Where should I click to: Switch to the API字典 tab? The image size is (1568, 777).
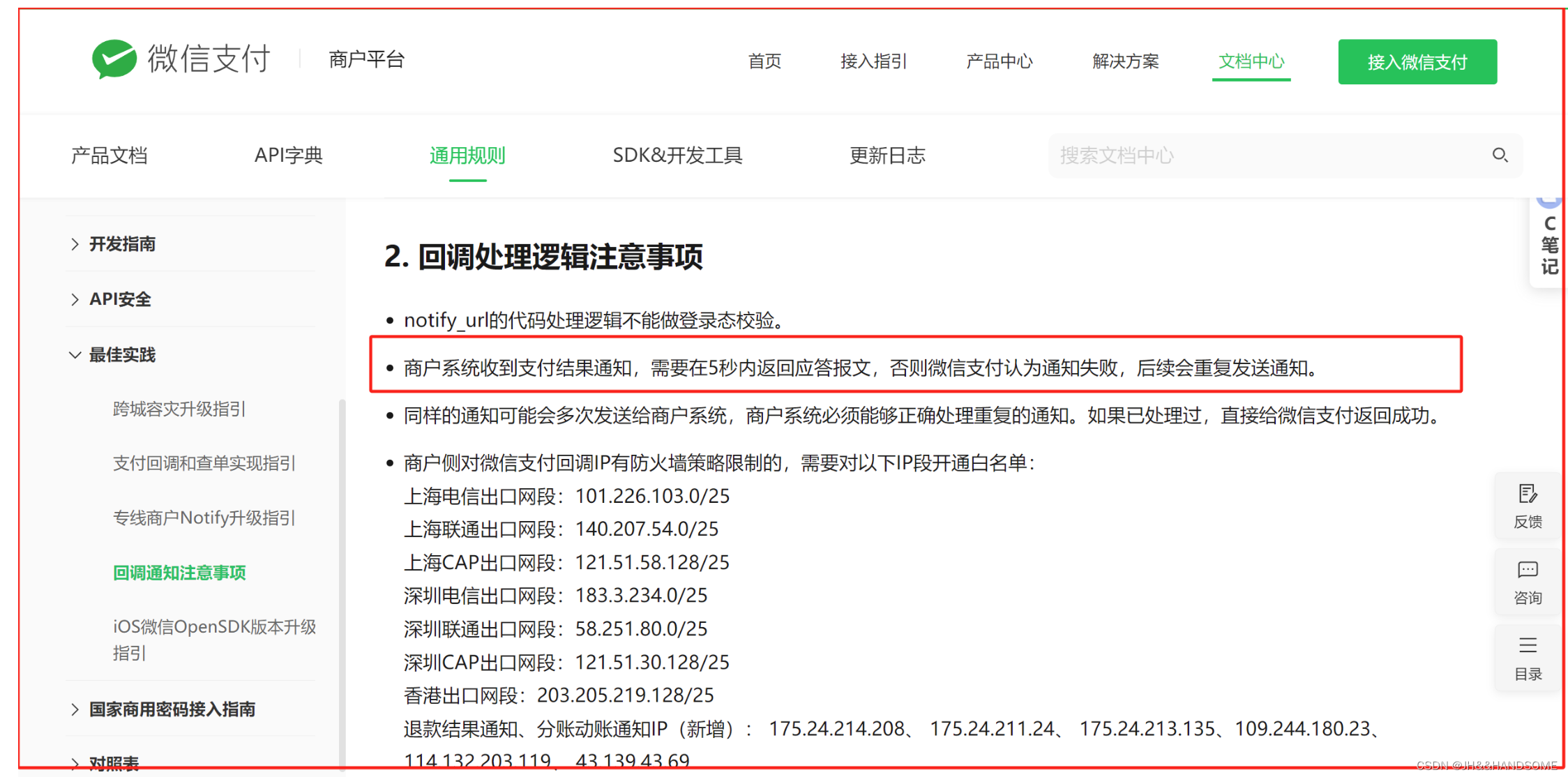point(288,155)
